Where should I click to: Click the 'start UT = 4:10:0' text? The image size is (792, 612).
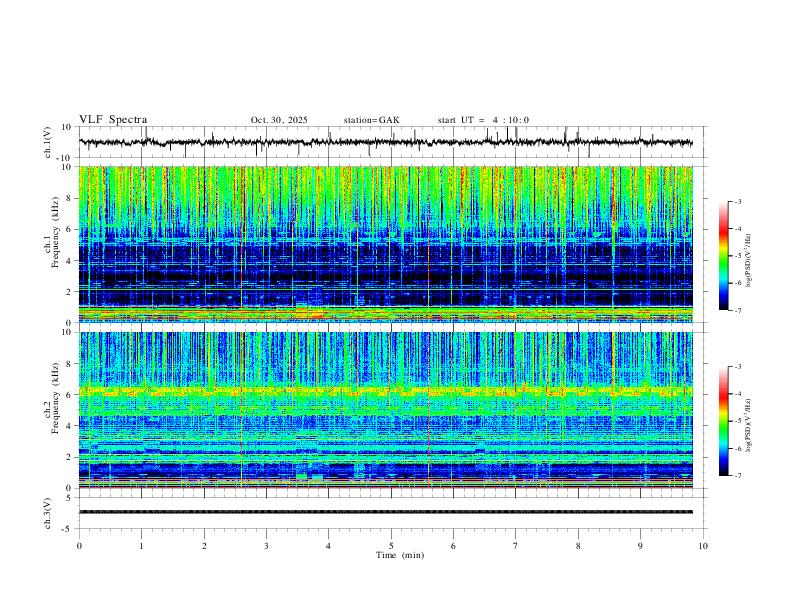(x=483, y=120)
